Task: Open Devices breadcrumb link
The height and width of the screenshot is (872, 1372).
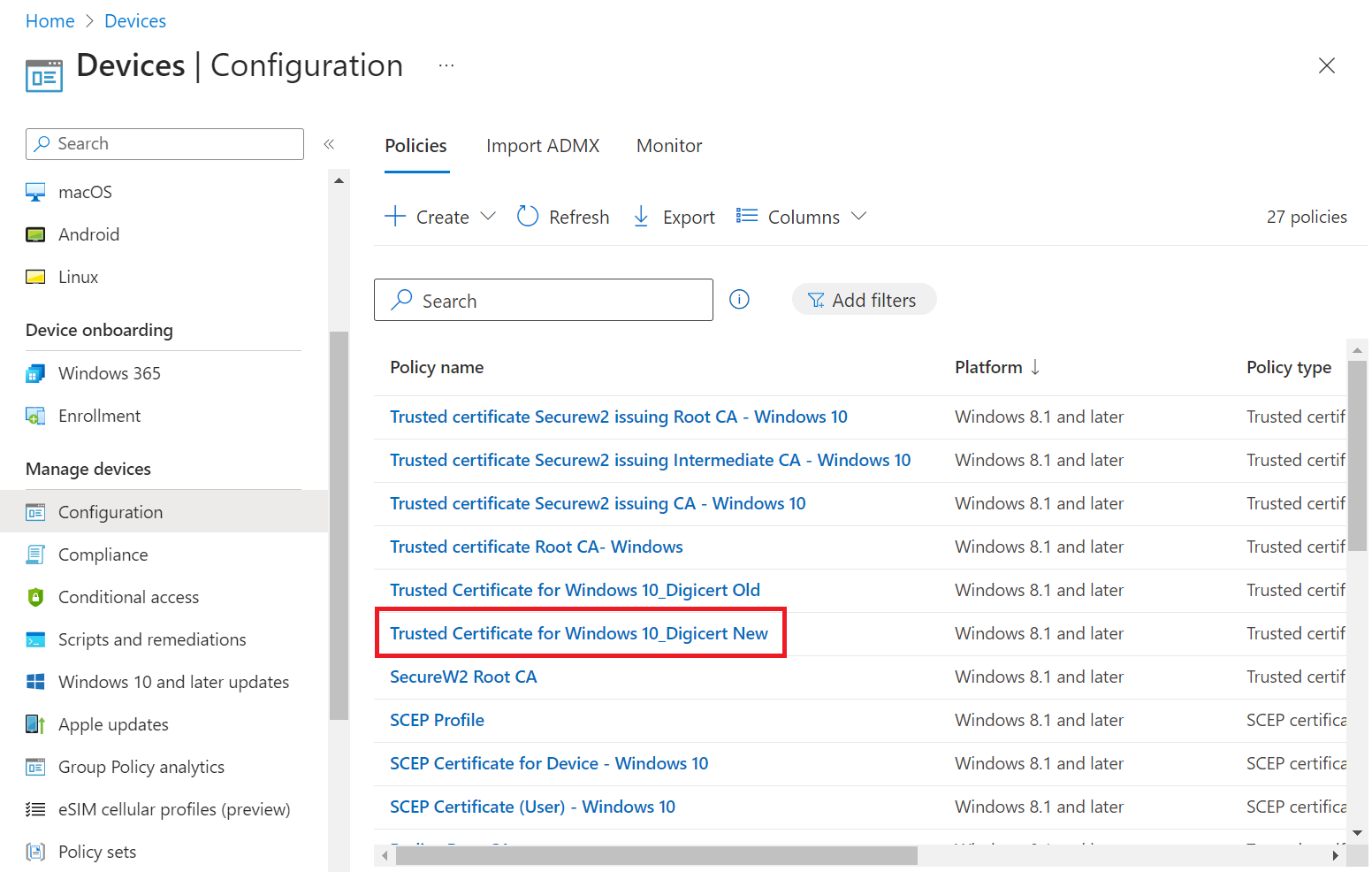Action: pos(135,21)
